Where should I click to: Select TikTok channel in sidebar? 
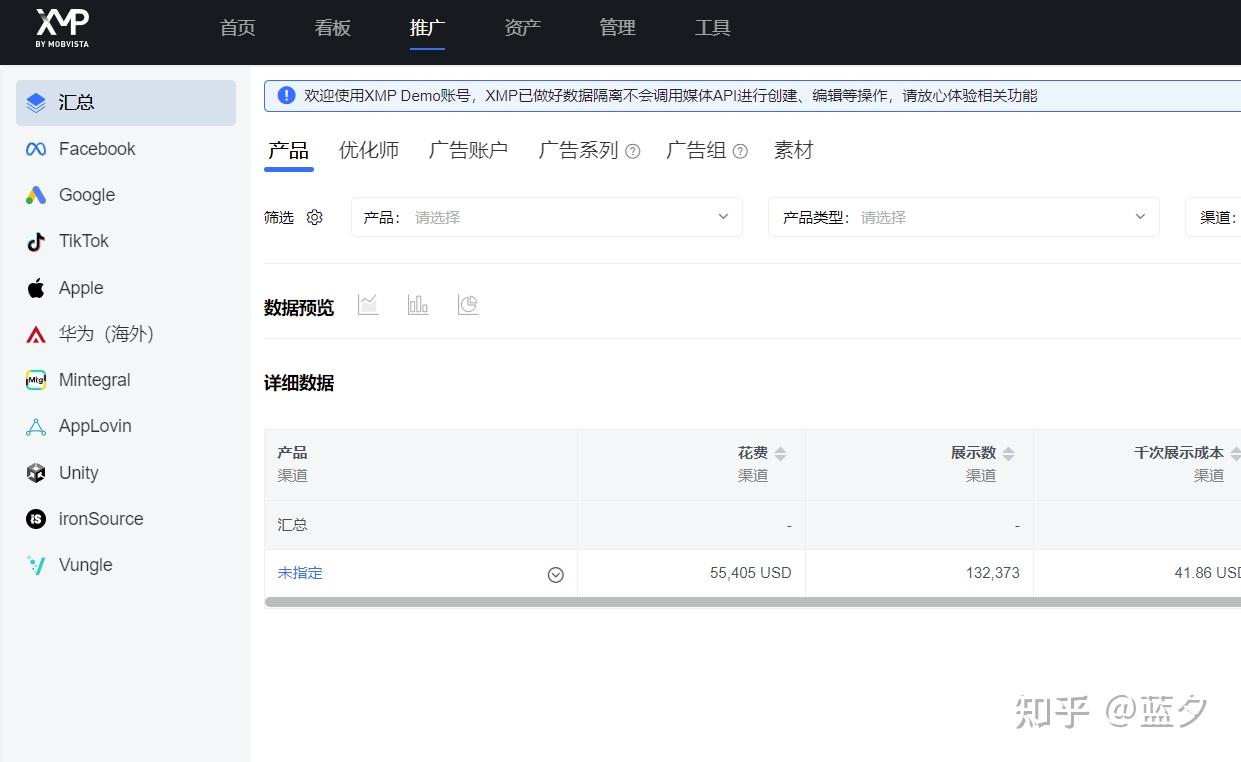click(x=126, y=241)
